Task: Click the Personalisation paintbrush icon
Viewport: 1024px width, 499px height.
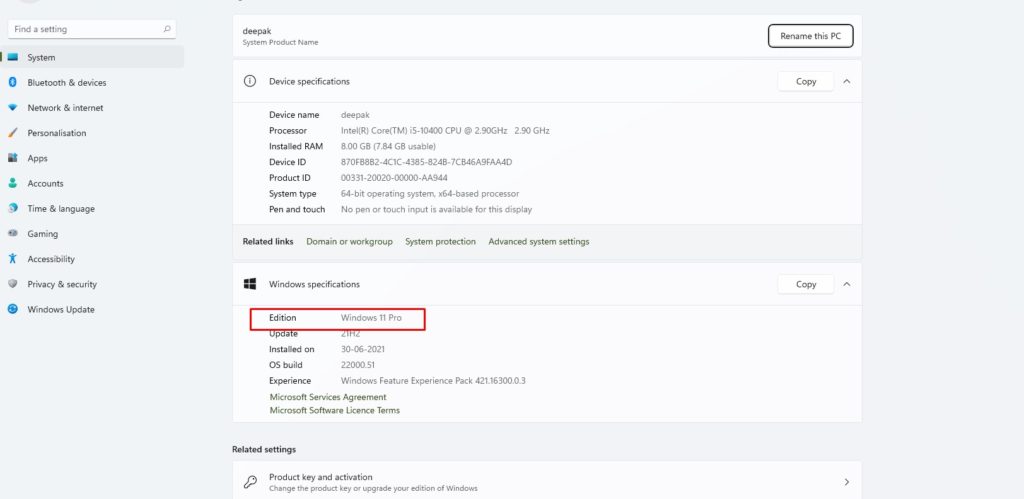Action: click(x=12, y=133)
